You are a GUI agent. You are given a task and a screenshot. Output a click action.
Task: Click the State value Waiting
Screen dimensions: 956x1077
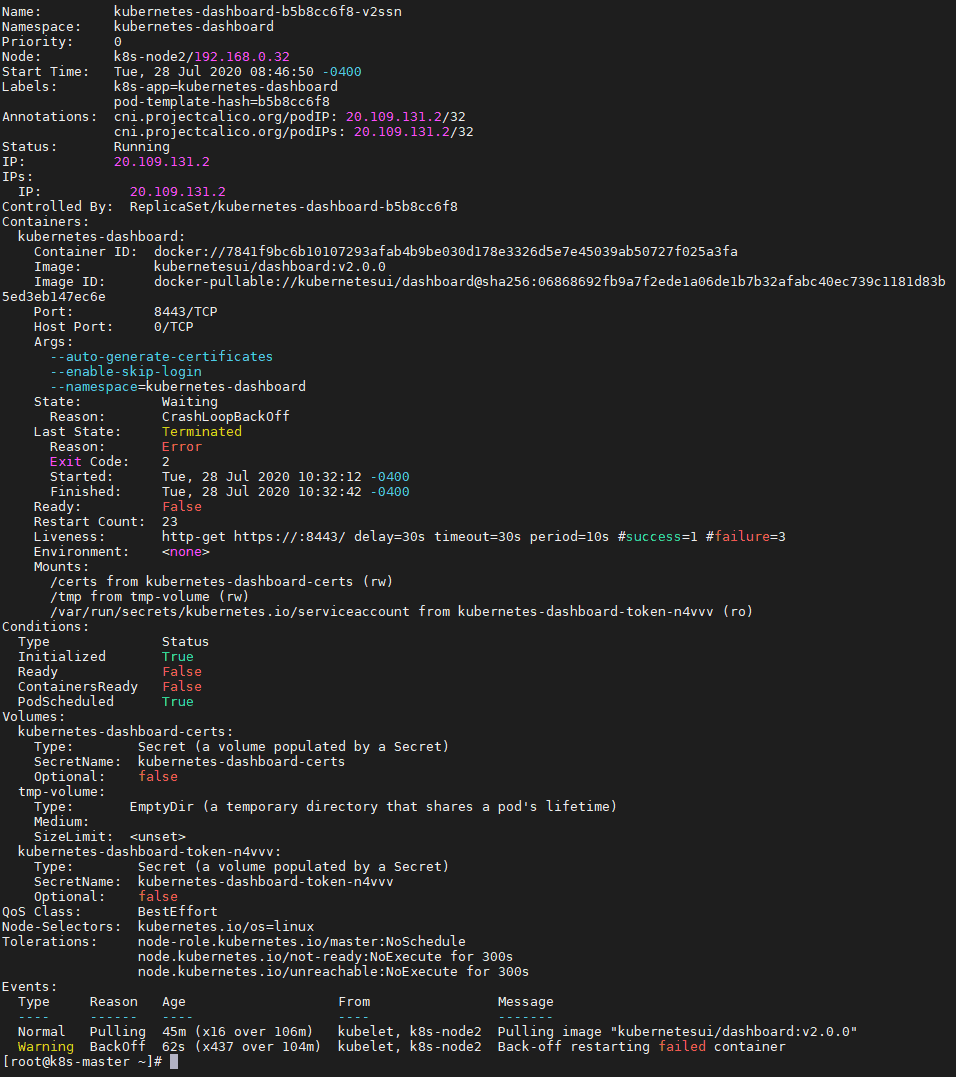pyautogui.click(x=190, y=401)
